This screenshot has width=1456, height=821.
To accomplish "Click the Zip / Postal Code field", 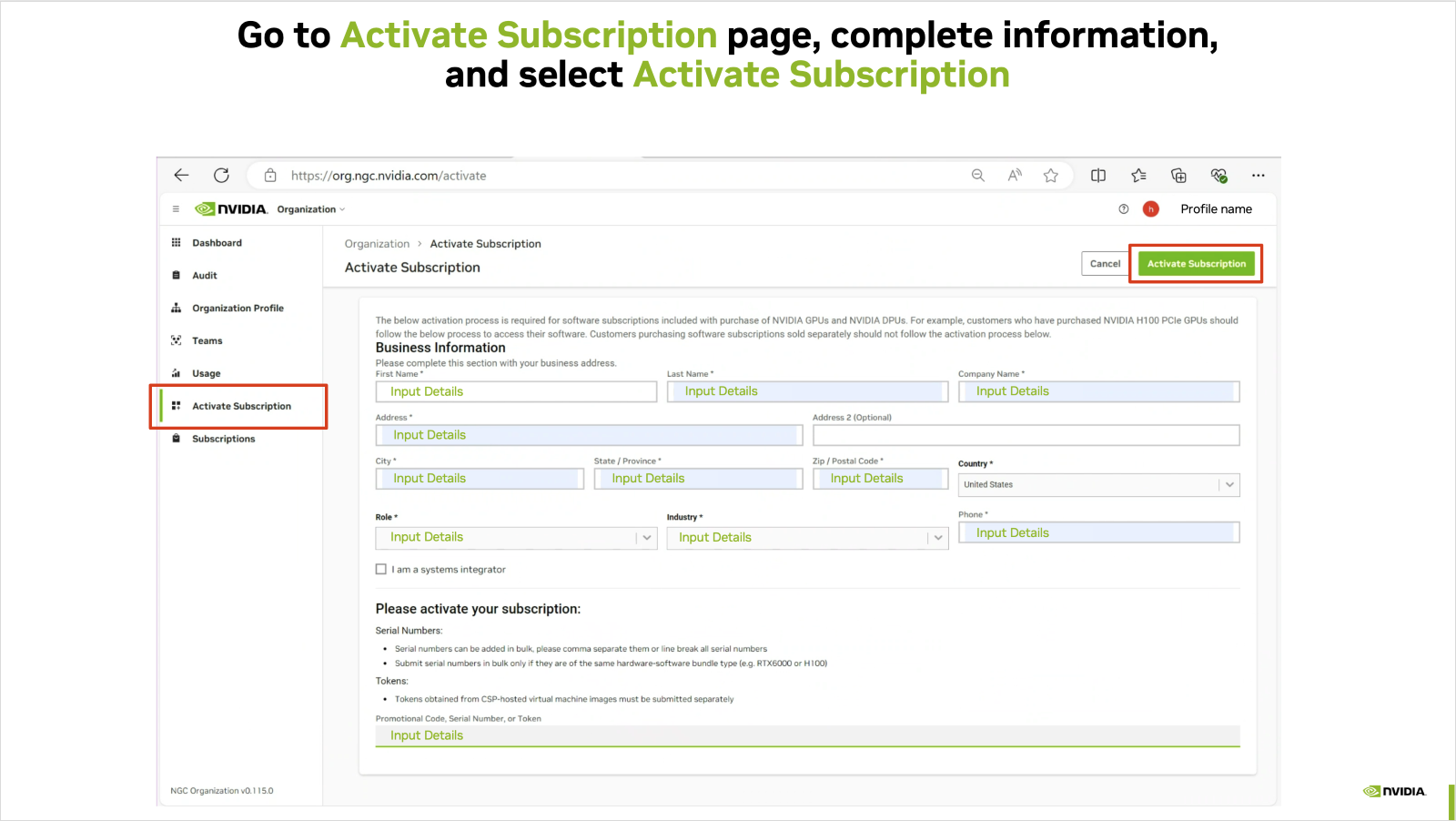I will coord(880,479).
